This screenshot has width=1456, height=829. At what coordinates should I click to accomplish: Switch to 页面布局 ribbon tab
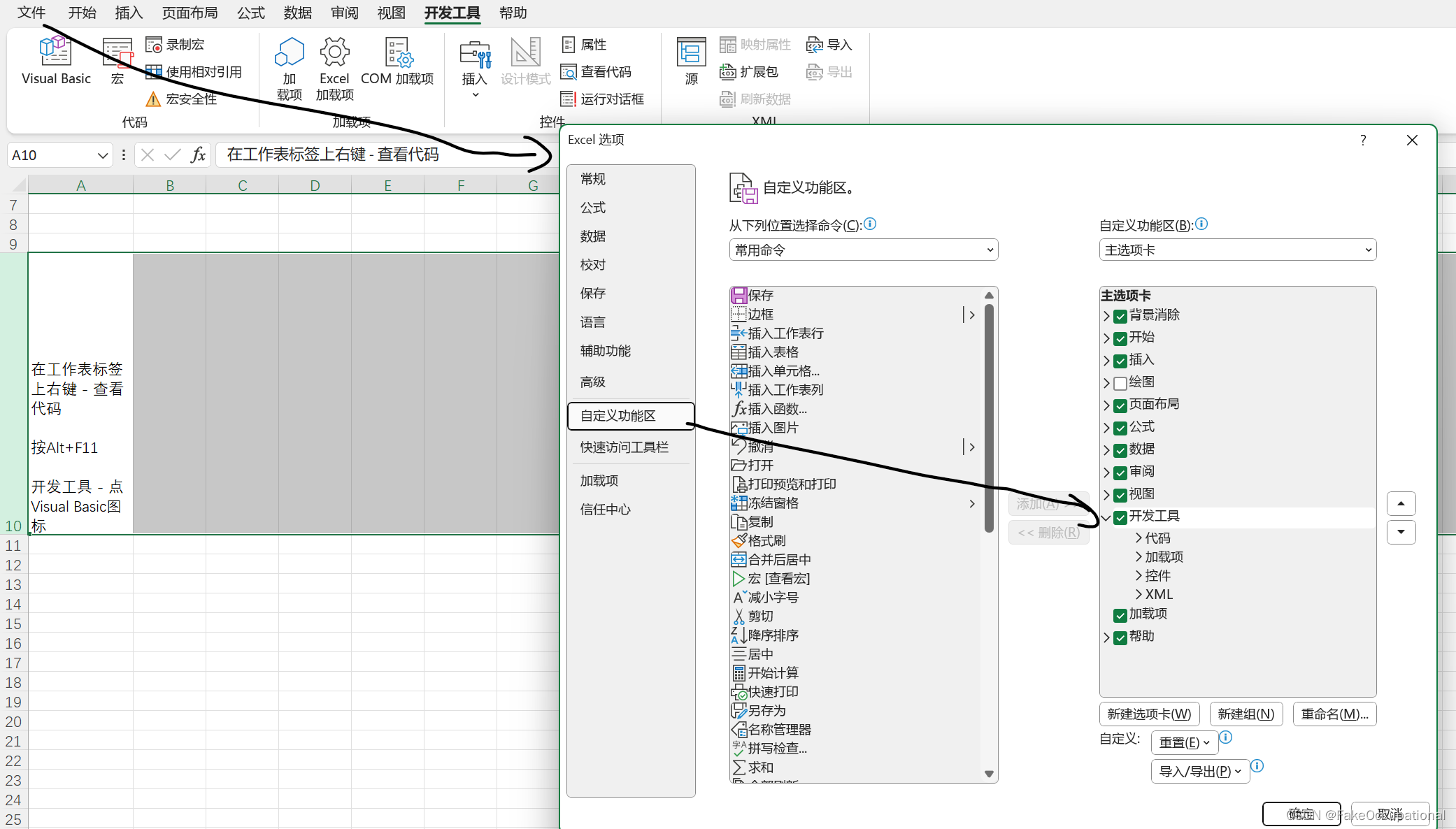pos(190,13)
